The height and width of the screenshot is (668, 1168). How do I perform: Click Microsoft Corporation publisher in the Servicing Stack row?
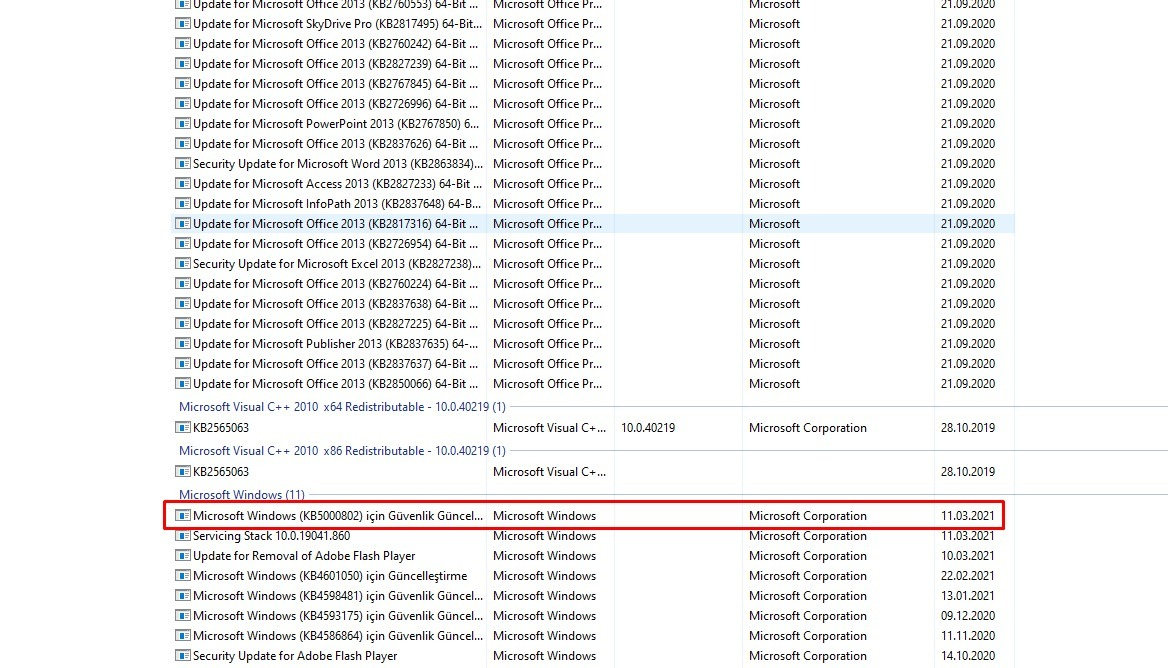(x=807, y=535)
